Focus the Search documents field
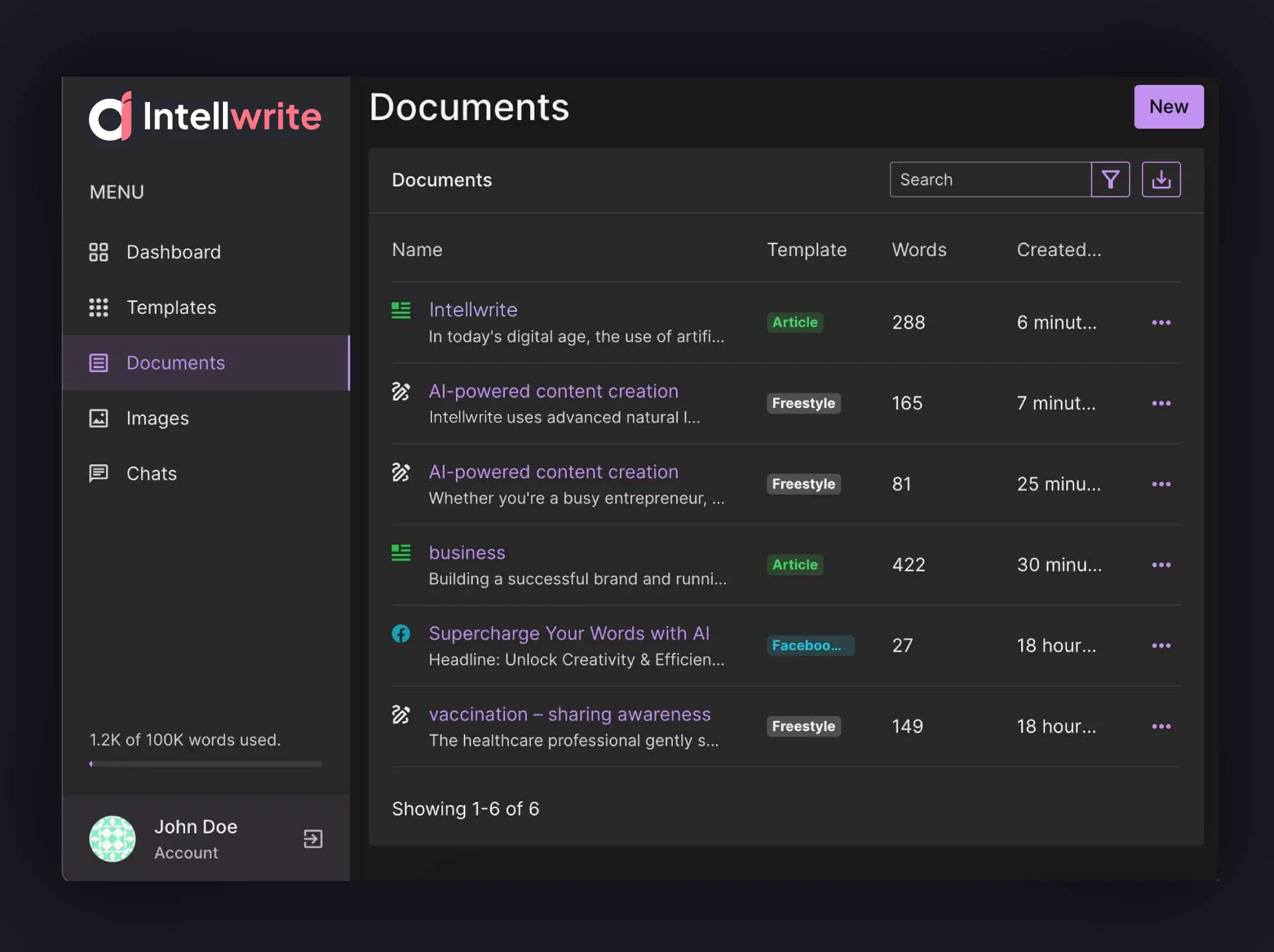Viewport: 1274px width, 952px height. (990, 180)
